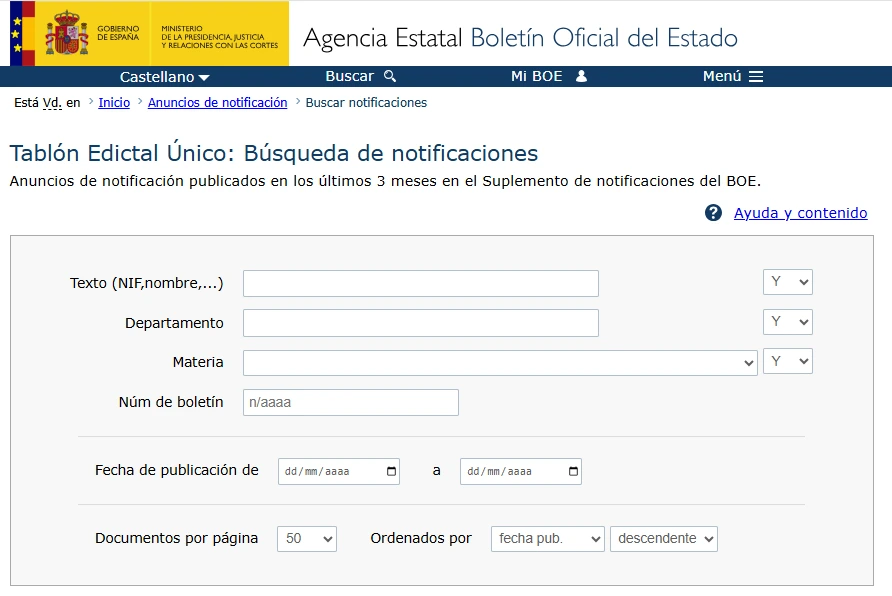Screen dimensions: 892x596
Task: Focus the end publication date field after 'a'
Action: [521, 471]
